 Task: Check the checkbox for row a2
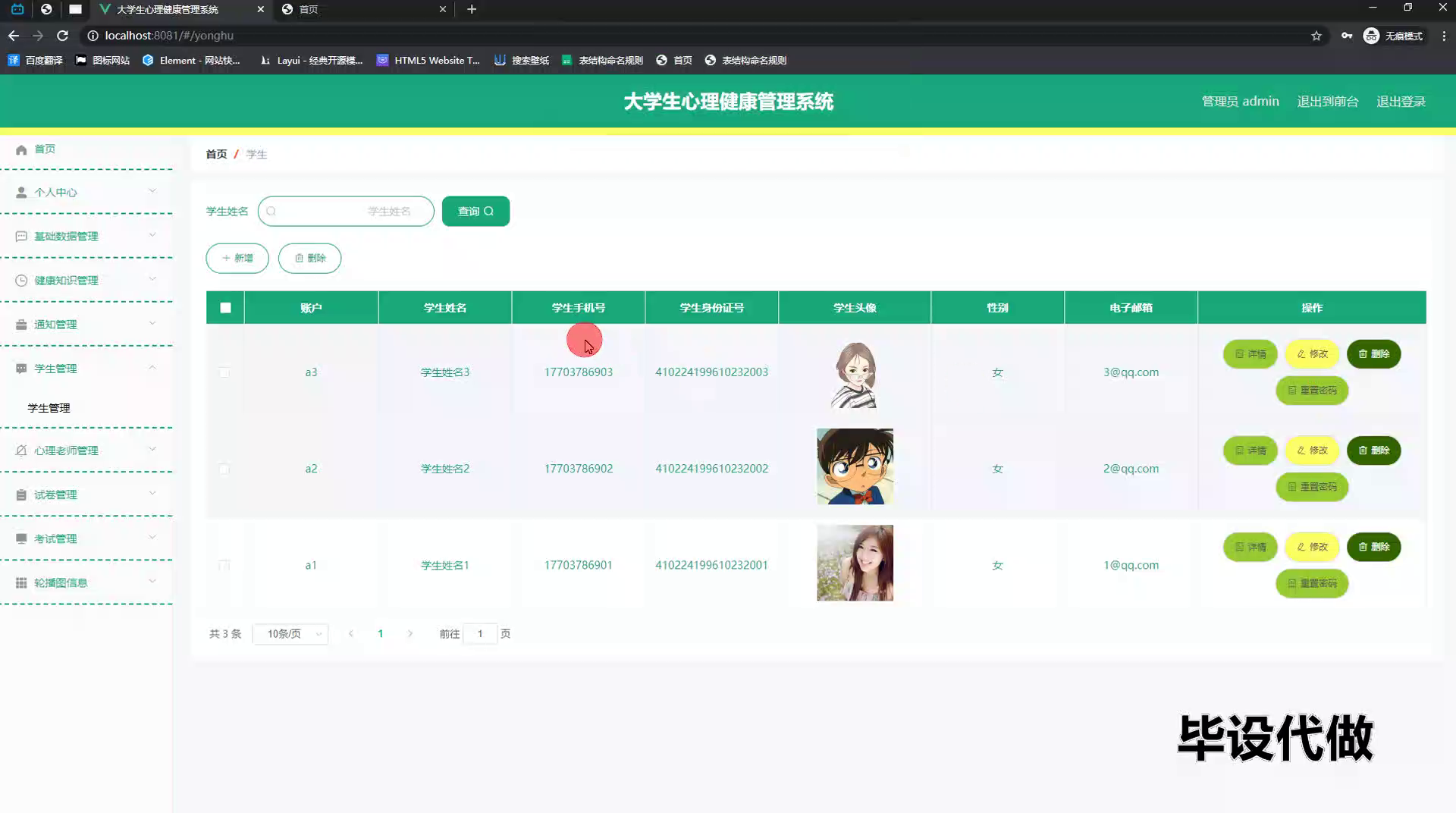pyautogui.click(x=224, y=469)
